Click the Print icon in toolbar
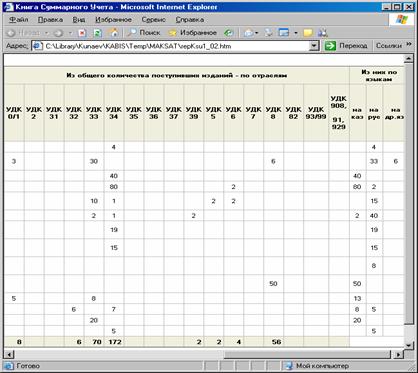This screenshot has width=418, height=373. click(x=269, y=33)
